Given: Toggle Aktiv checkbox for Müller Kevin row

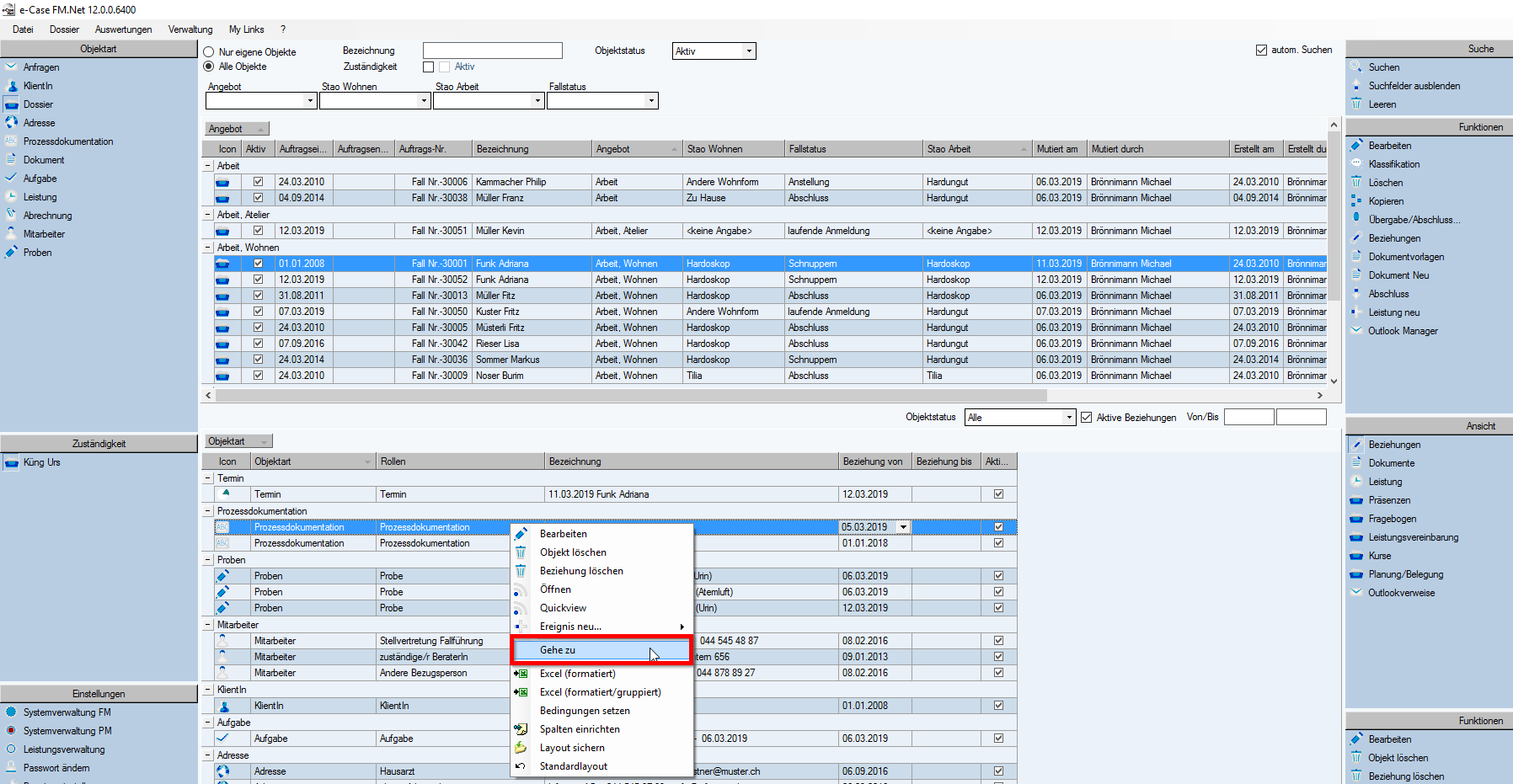Looking at the screenshot, I should (259, 231).
